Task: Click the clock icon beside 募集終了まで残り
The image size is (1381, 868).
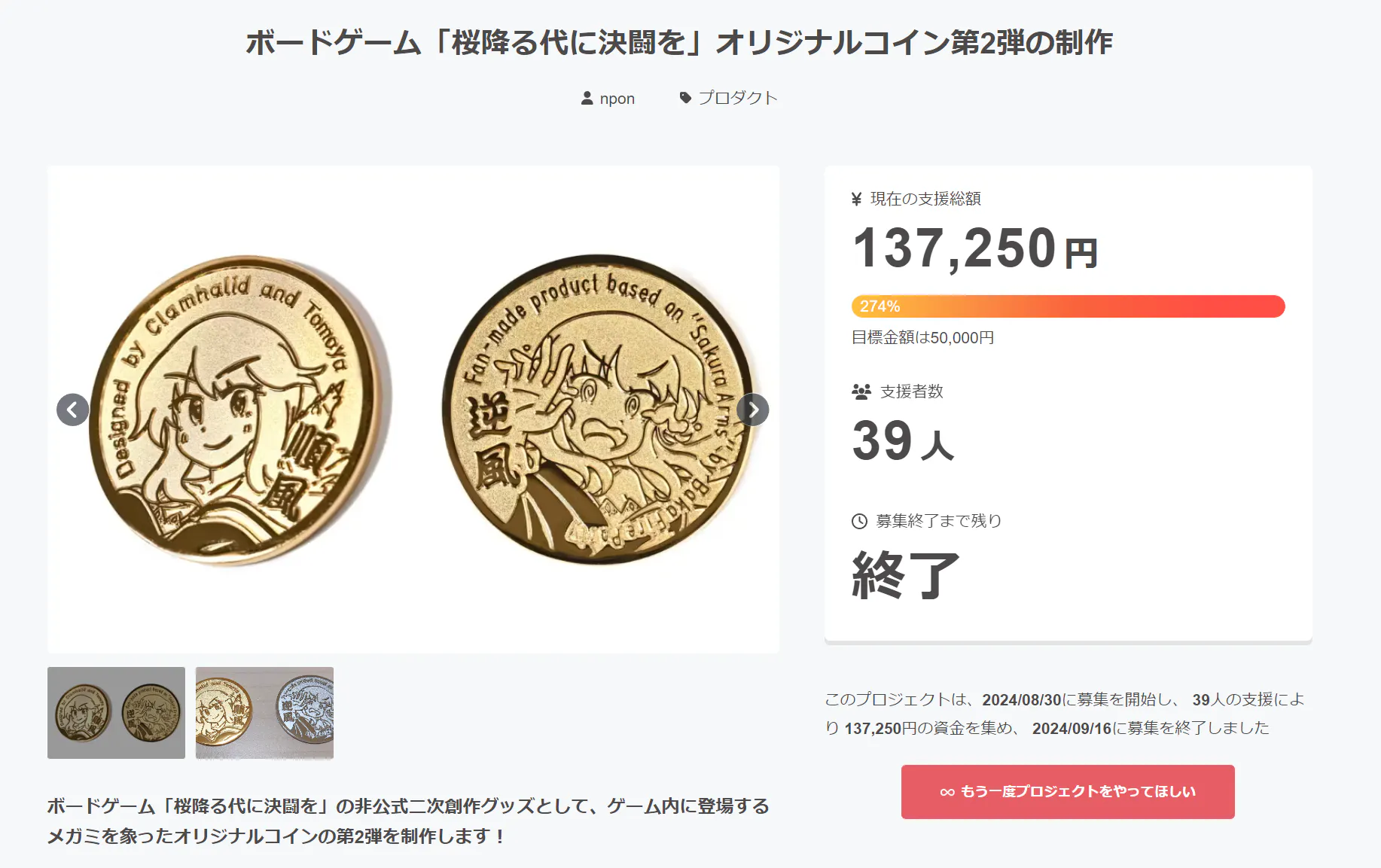Action: pos(859,521)
